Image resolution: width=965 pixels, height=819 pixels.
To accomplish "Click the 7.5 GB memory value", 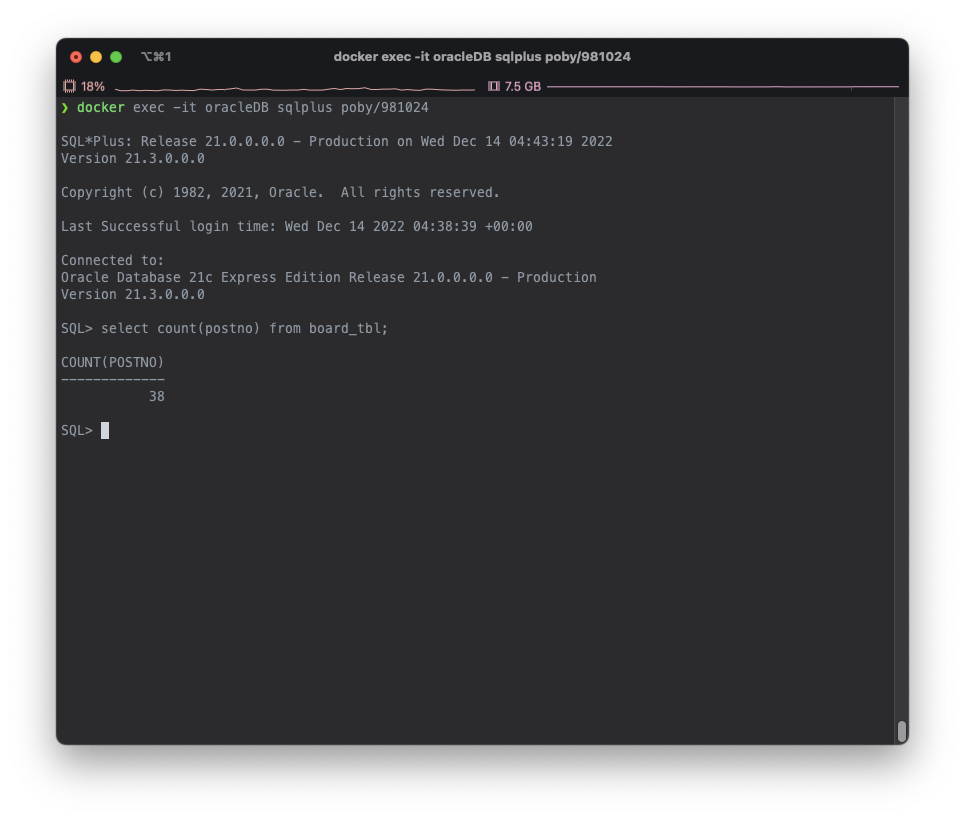I will tap(523, 87).
